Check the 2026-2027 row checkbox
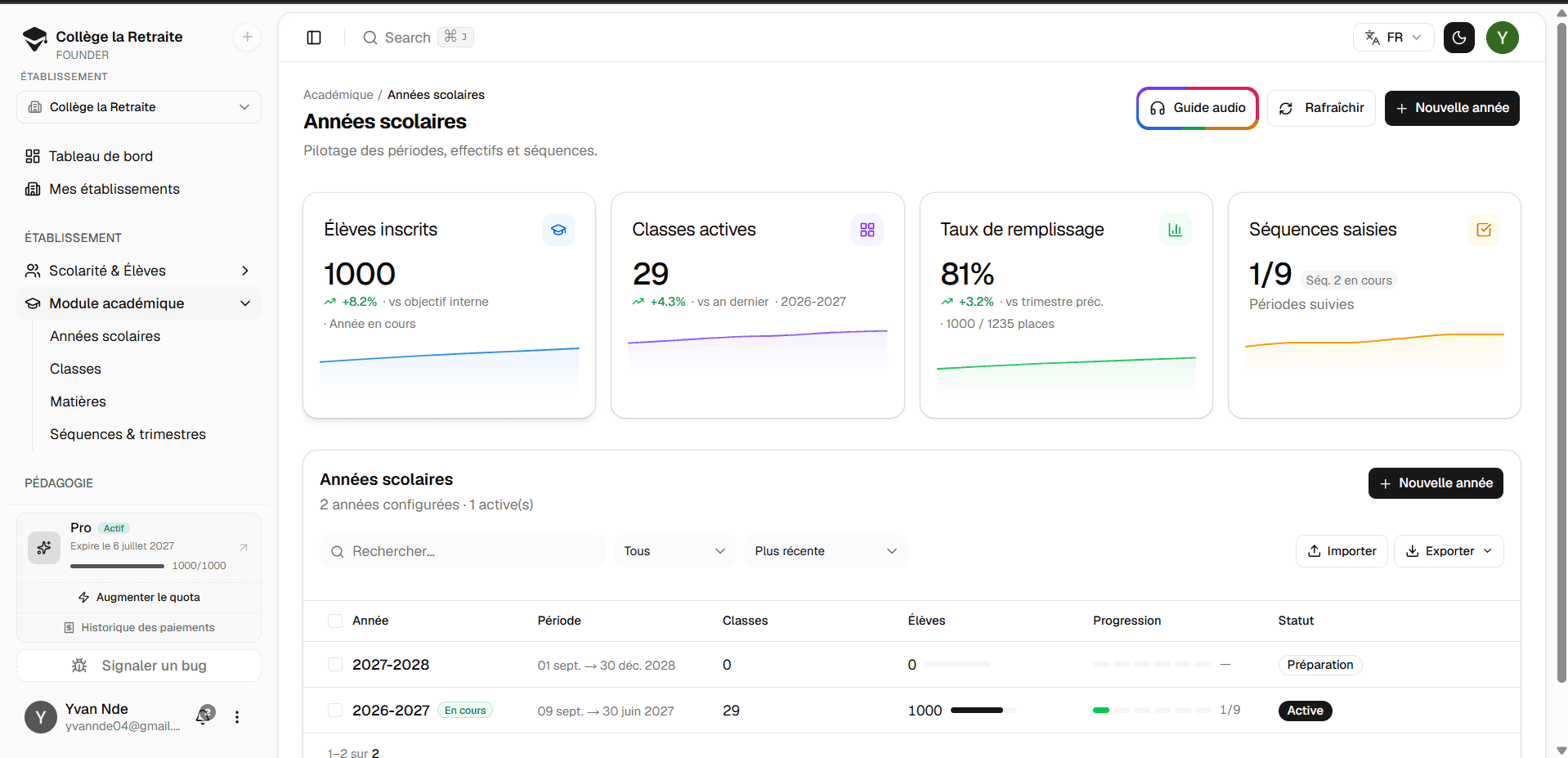The height and width of the screenshot is (758, 1568). (x=335, y=711)
